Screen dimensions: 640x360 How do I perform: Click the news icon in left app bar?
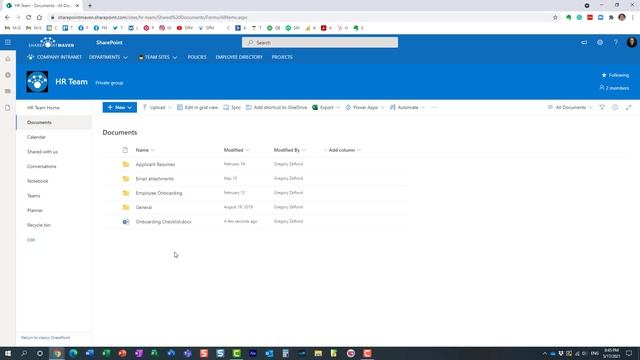click(x=8, y=91)
